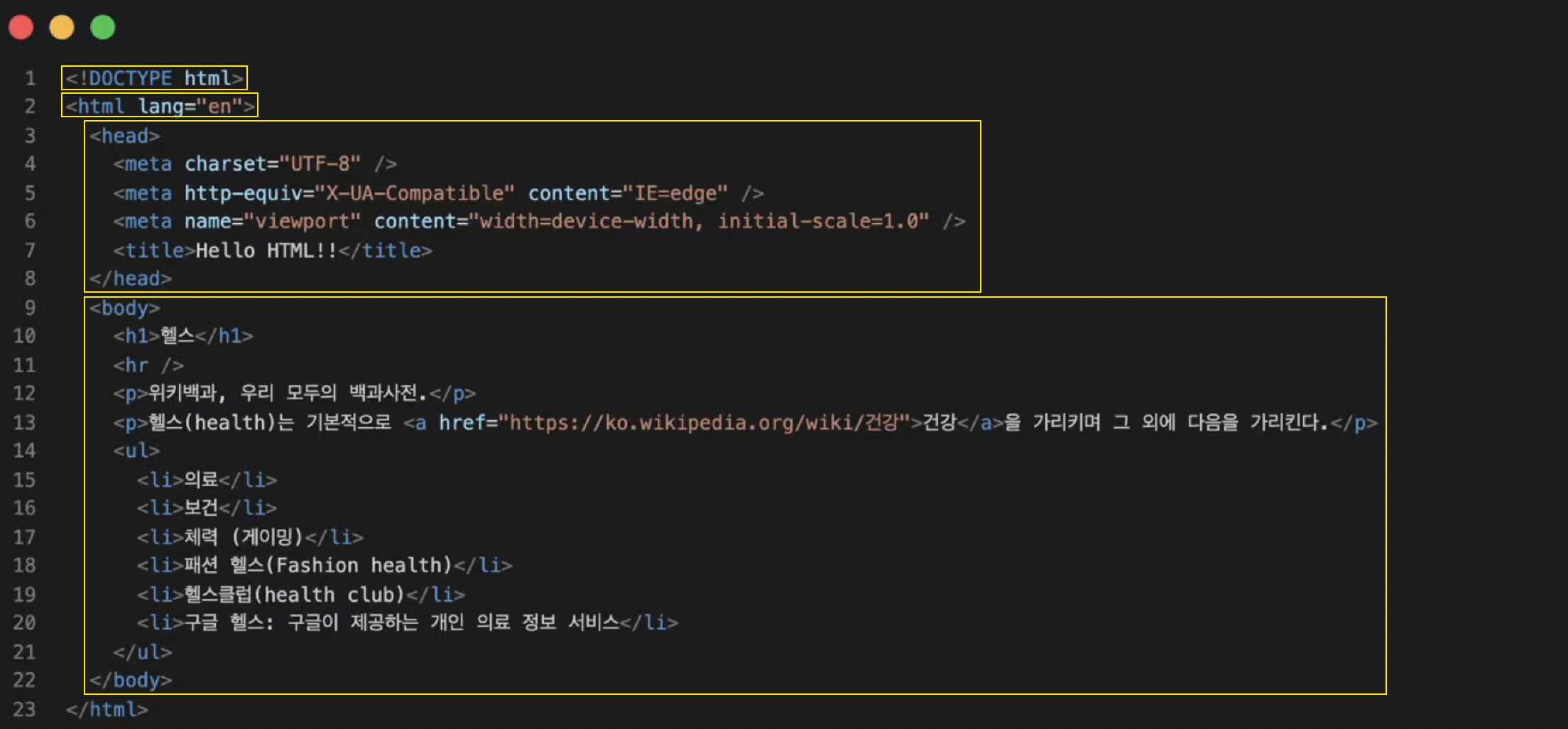Click the yellow minimize window dot

pyautogui.click(x=62, y=27)
